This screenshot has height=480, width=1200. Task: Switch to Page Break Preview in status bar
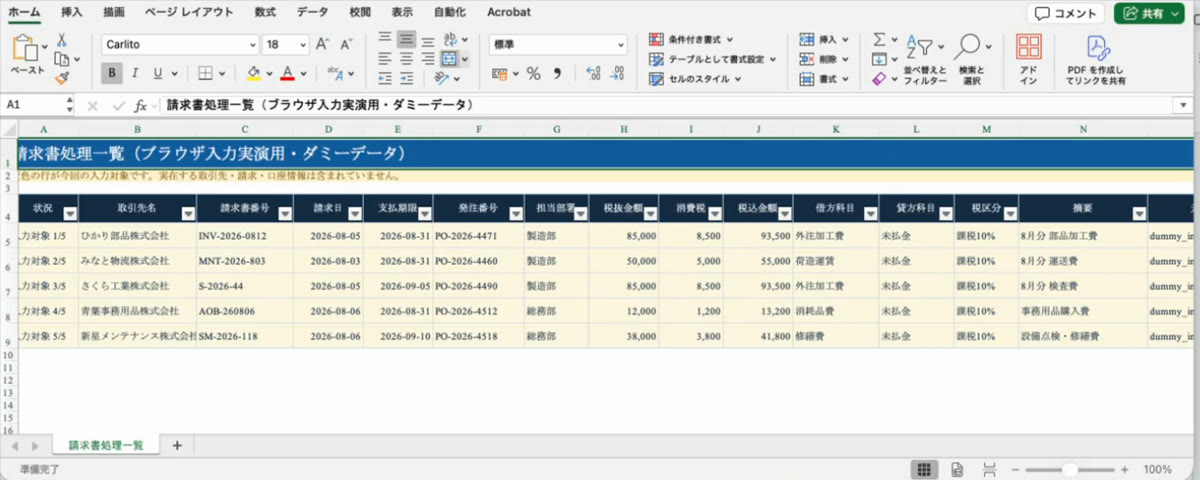tap(989, 469)
